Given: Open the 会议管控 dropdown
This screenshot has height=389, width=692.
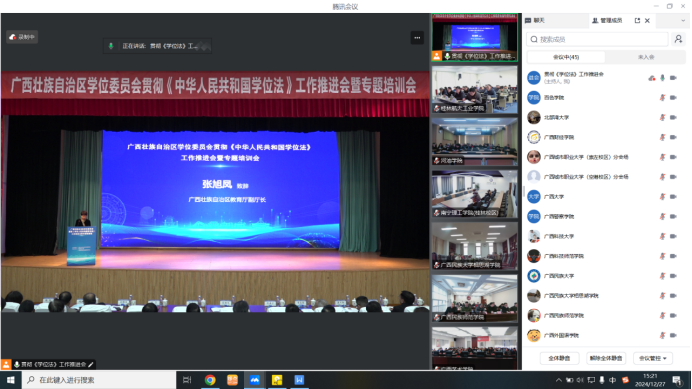Looking at the screenshot, I should point(653,358).
